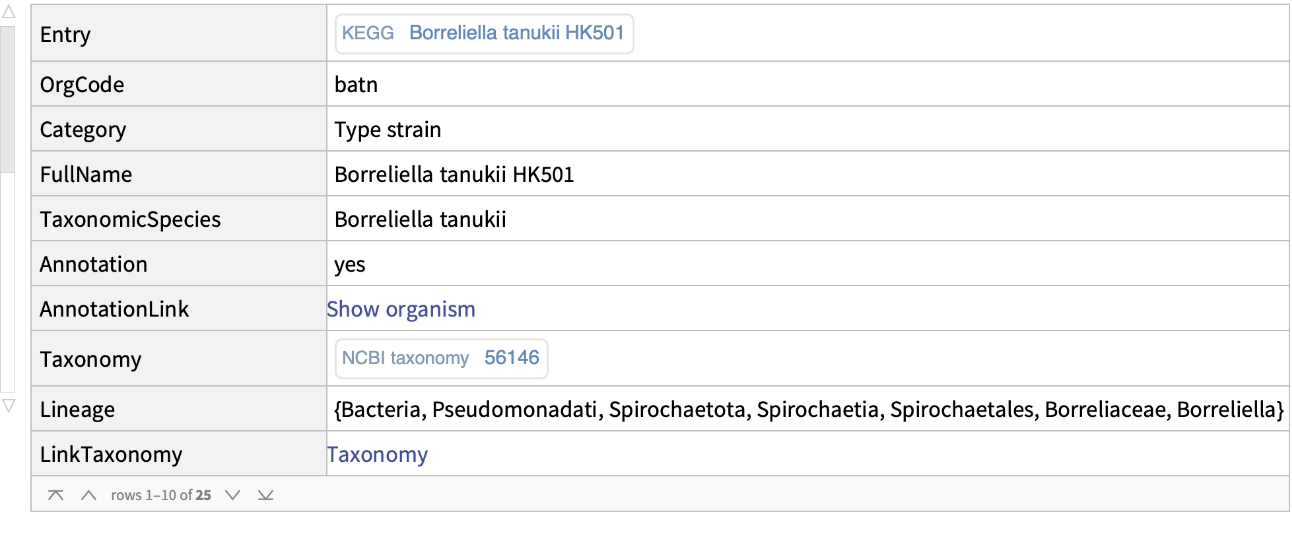Follow the Show organism link

point(401,309)
